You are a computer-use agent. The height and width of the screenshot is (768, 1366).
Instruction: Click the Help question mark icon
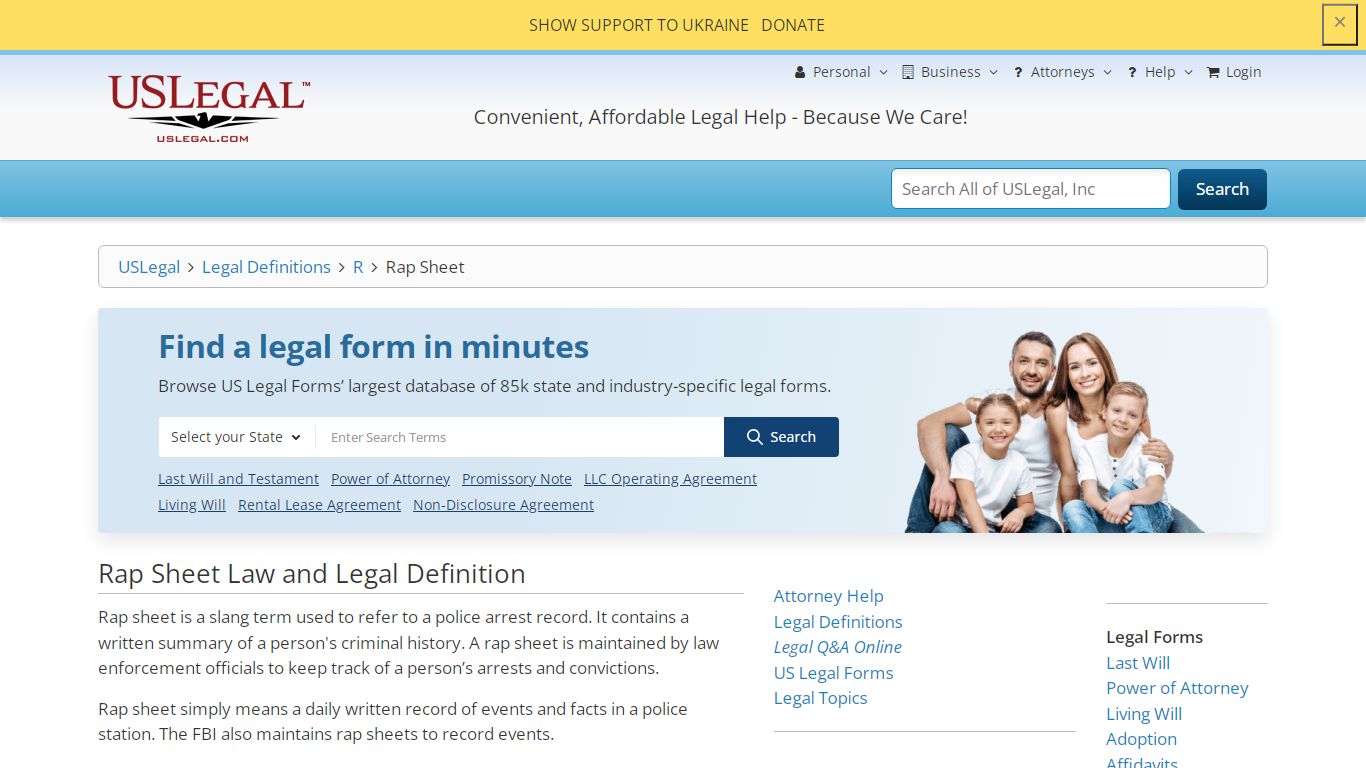1132,72
